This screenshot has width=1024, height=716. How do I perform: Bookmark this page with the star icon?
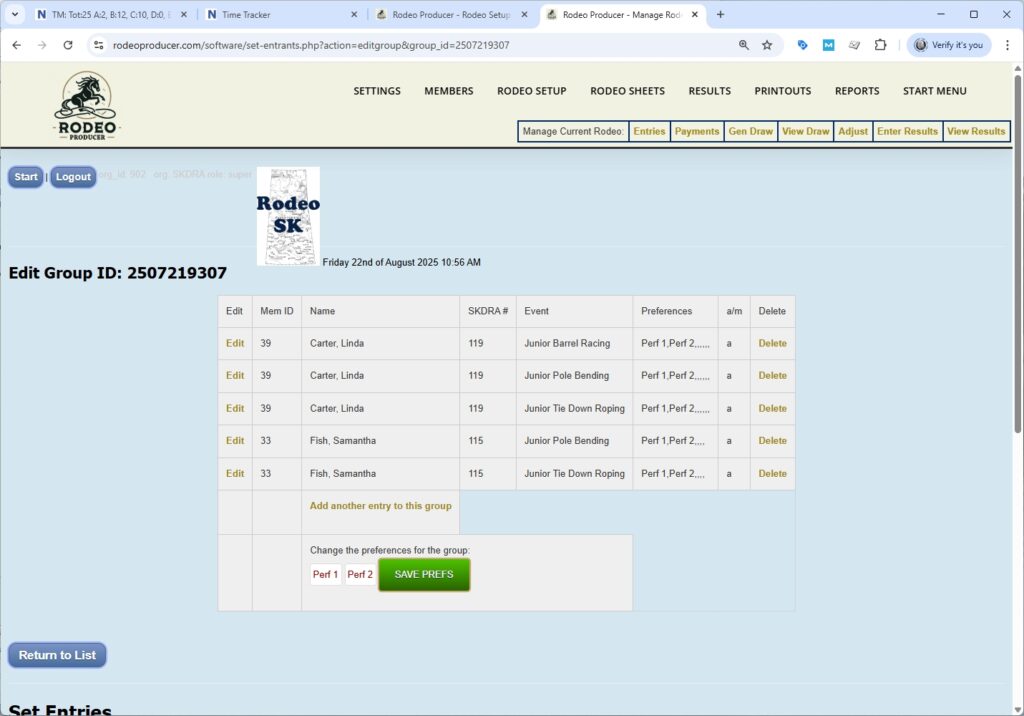tap(767, 45)
